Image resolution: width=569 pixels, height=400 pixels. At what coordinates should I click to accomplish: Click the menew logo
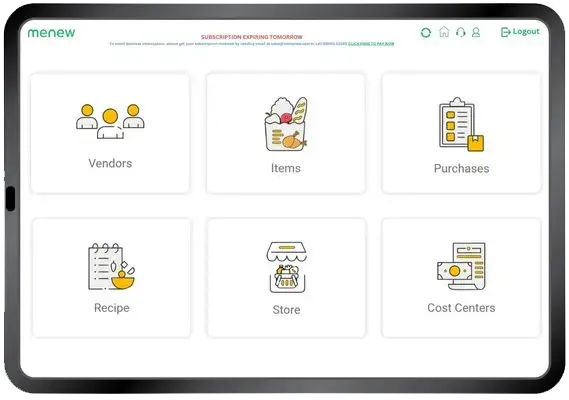(52, 33)
